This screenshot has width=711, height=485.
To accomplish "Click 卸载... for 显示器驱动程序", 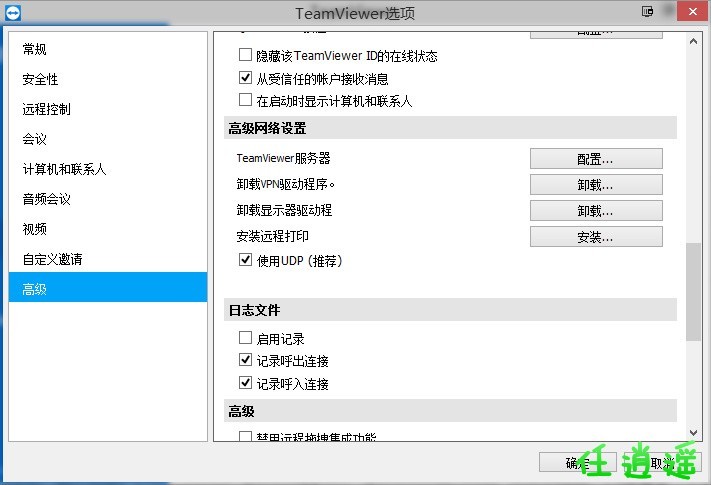I will click(596, 211).
